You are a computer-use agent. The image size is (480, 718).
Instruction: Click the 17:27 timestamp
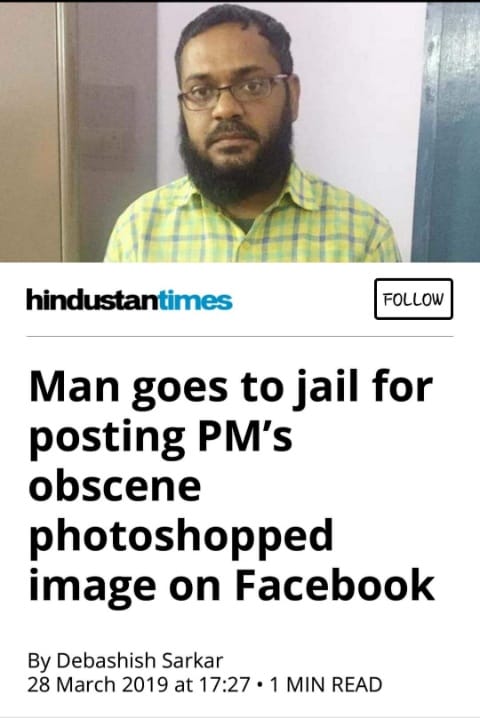[224, 685]
